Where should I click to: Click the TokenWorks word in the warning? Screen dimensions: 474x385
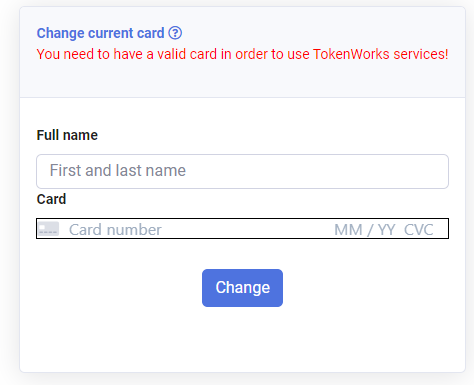pyautogui.click(x=351, y=54)
